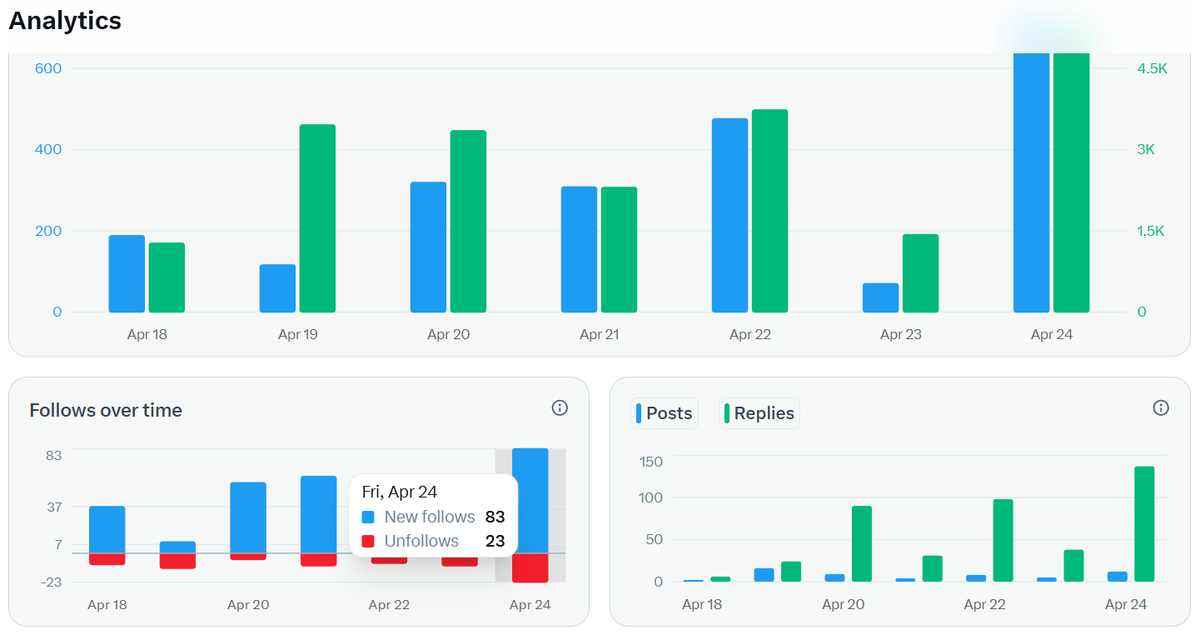Click the Follows over time title
The height and width of the screenshot is (635, 1200).
click(x=106, y=410)
